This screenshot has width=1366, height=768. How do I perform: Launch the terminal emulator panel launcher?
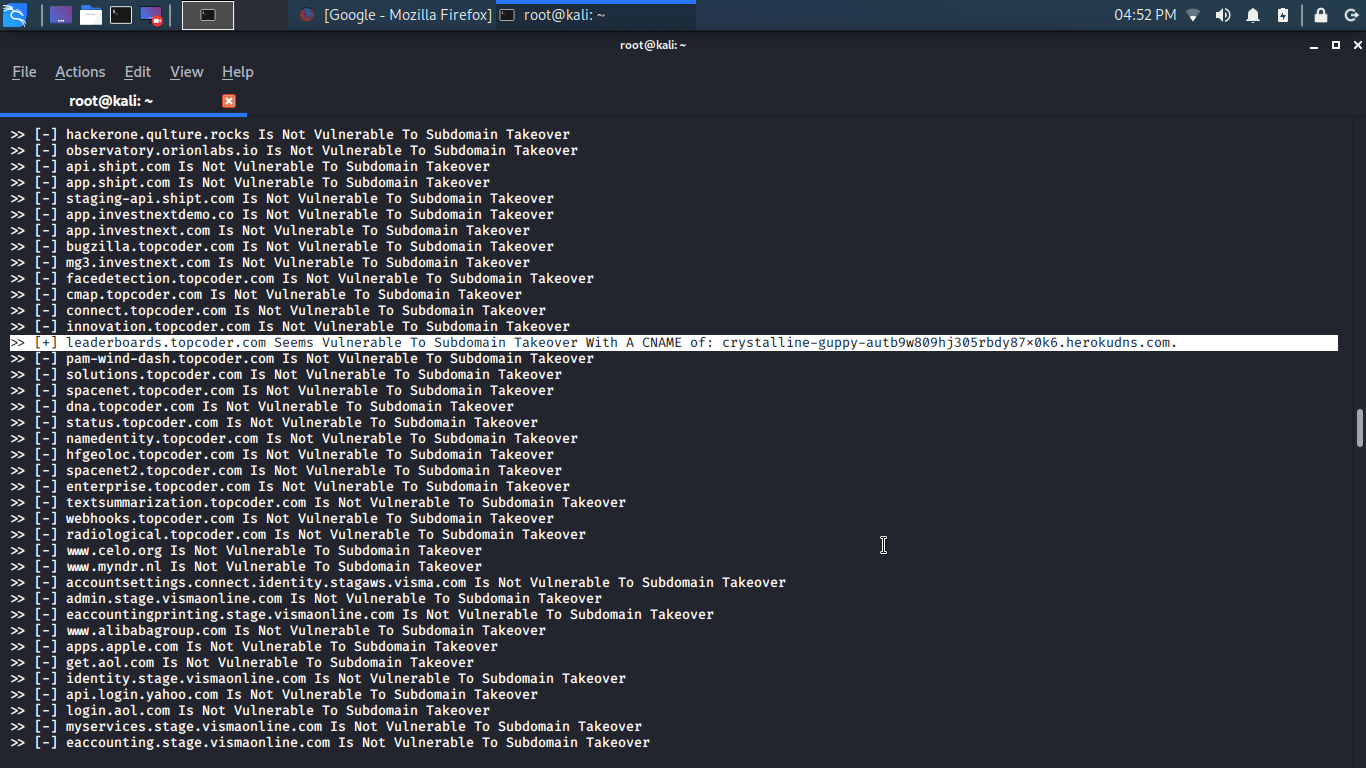coord(121,15)
